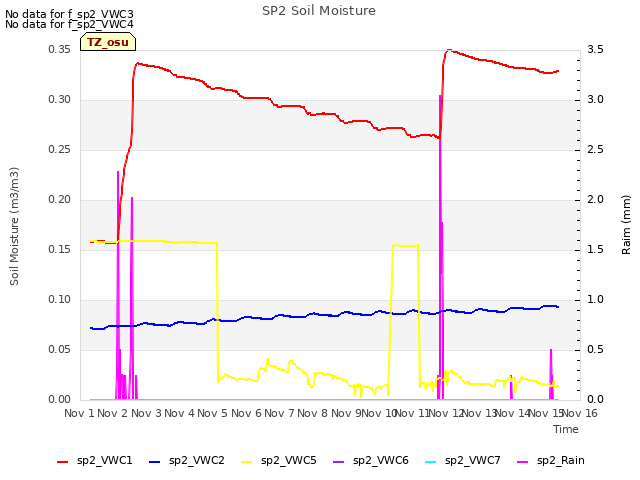Click the sp2_VWC5 legend entry
This screenshot has width=640, height=480.
click(x=279, y=461)
